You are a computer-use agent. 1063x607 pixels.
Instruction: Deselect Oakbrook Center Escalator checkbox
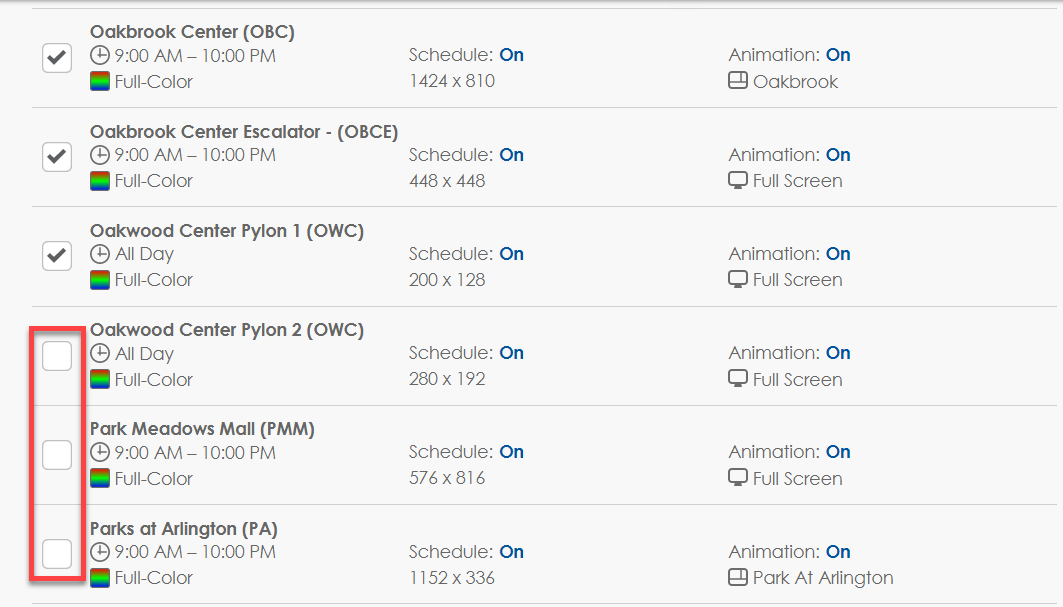pyautogui.click(x=57, y=156)
